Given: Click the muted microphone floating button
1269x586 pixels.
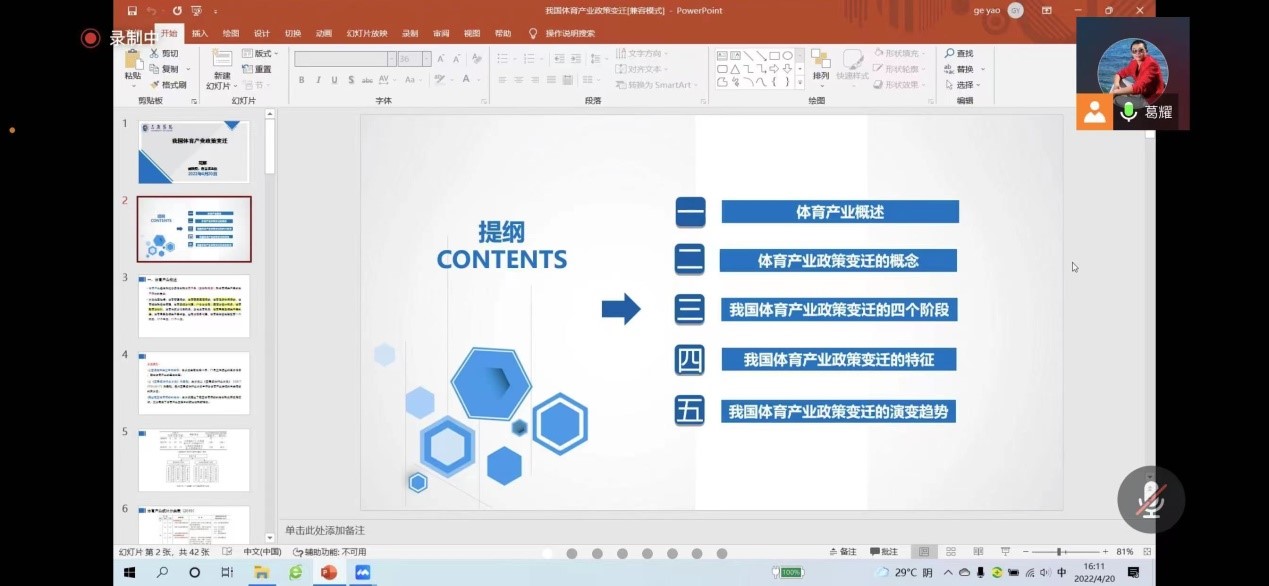Looking at the screenshot, I should [x=1150, y=499].
